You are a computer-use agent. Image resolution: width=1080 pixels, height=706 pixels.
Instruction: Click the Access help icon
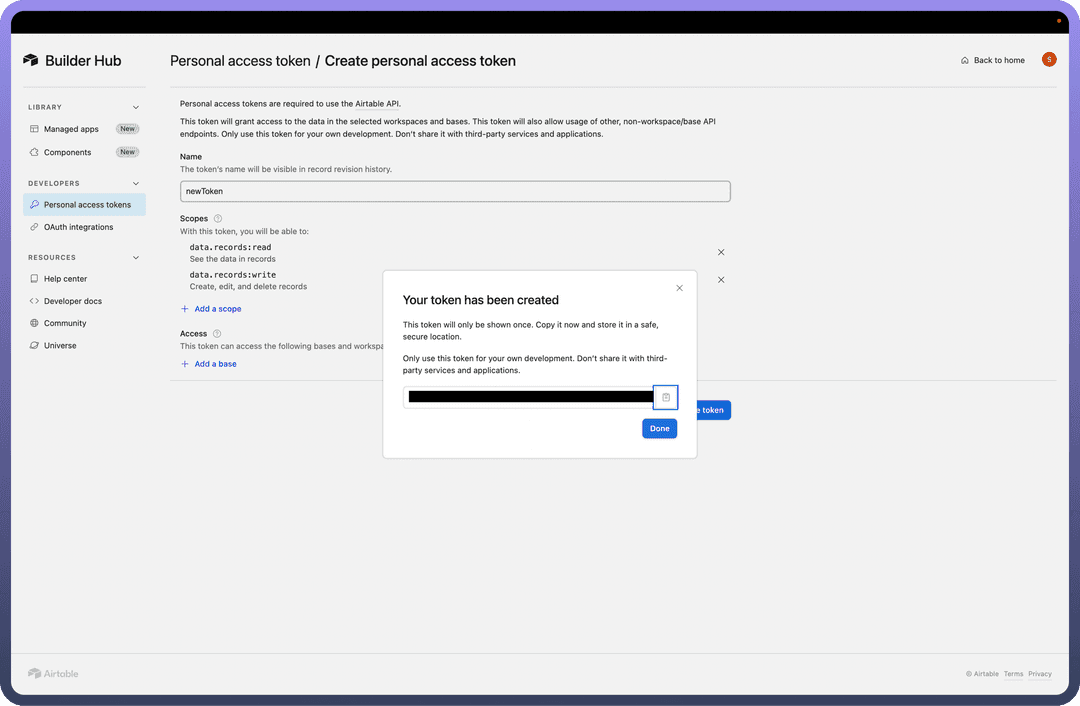pos(217,334)
